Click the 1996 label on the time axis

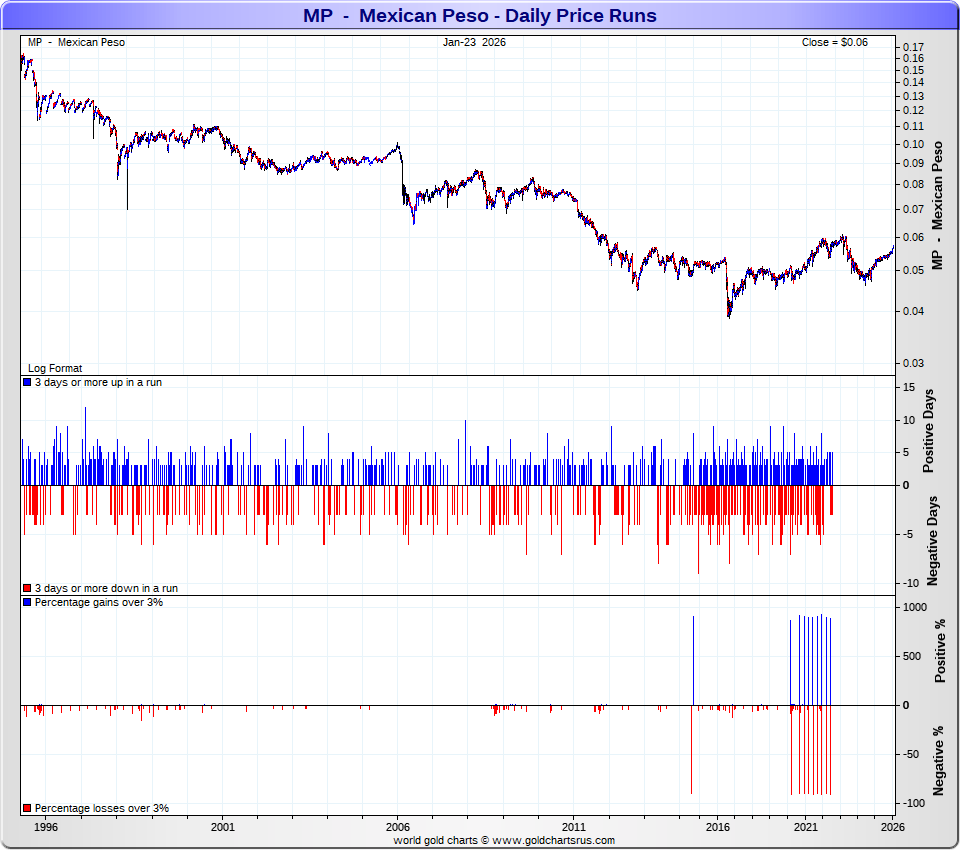[46, 827]
